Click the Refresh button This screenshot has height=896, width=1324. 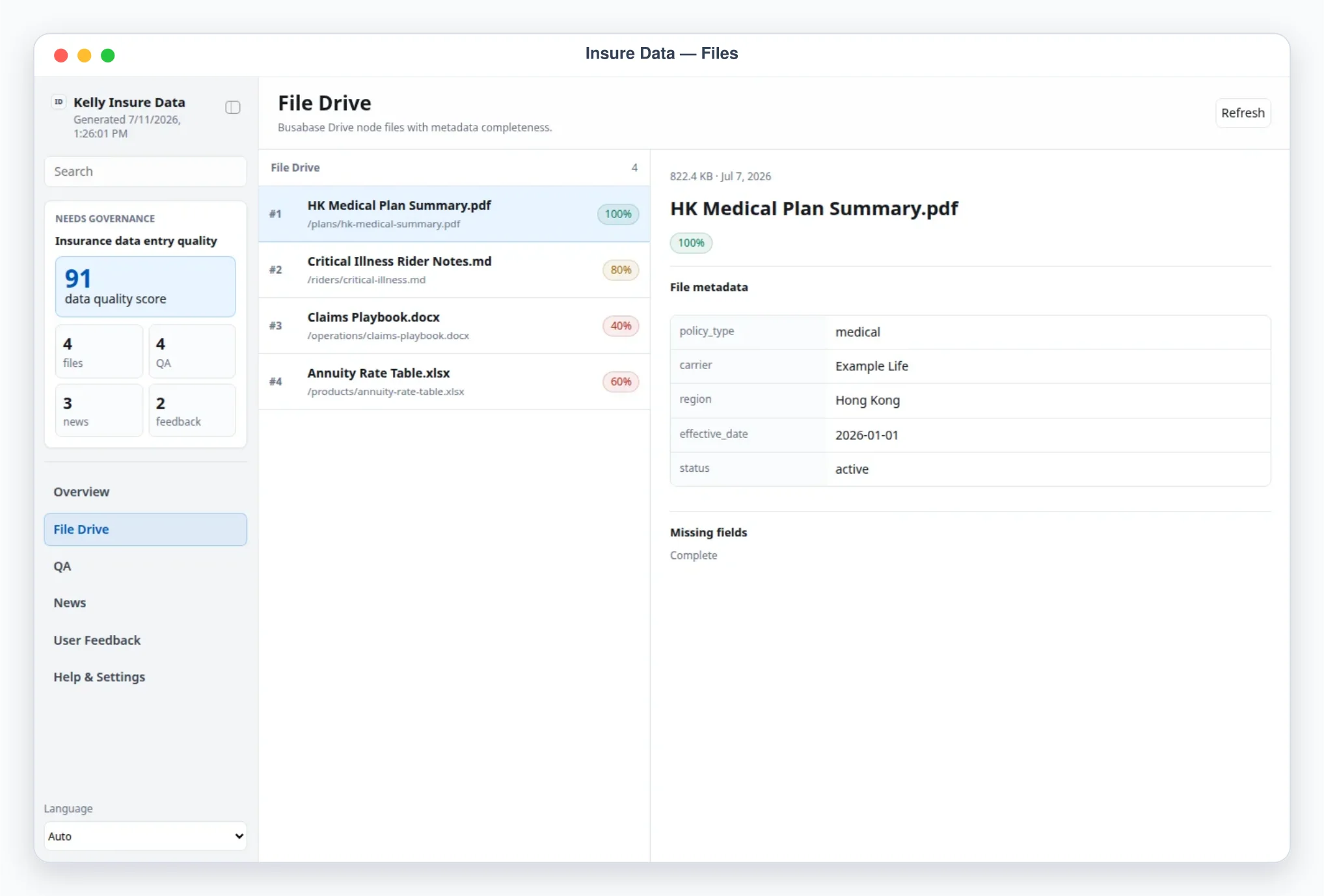coord(1243,113)
